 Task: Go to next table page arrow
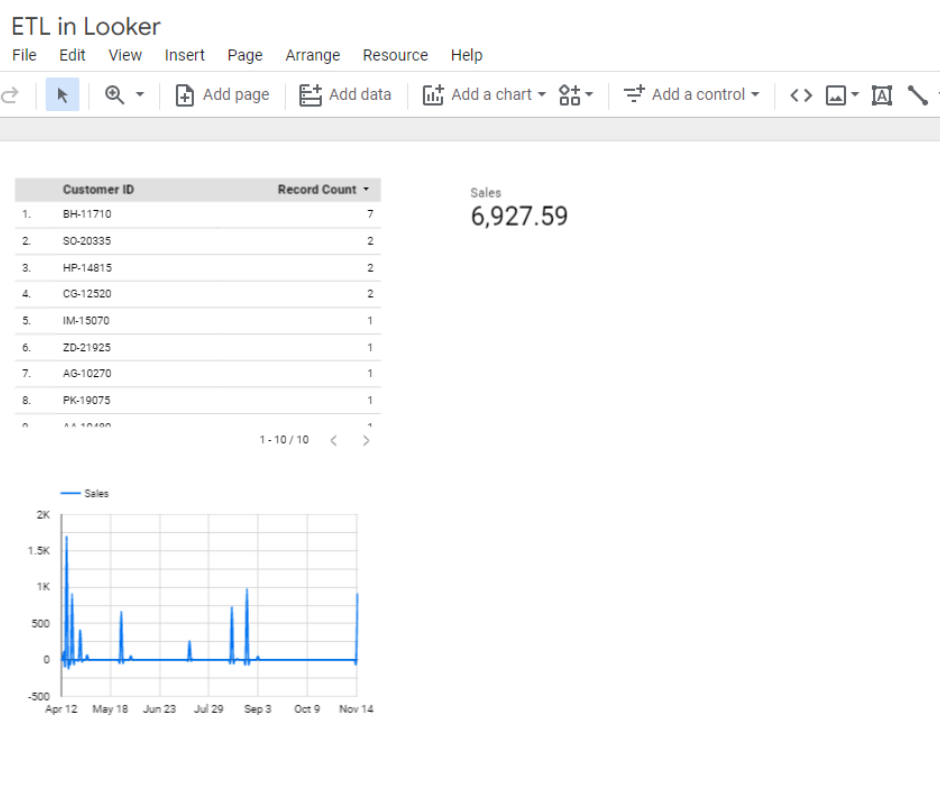pyautogui.click(x=366, y=441)
